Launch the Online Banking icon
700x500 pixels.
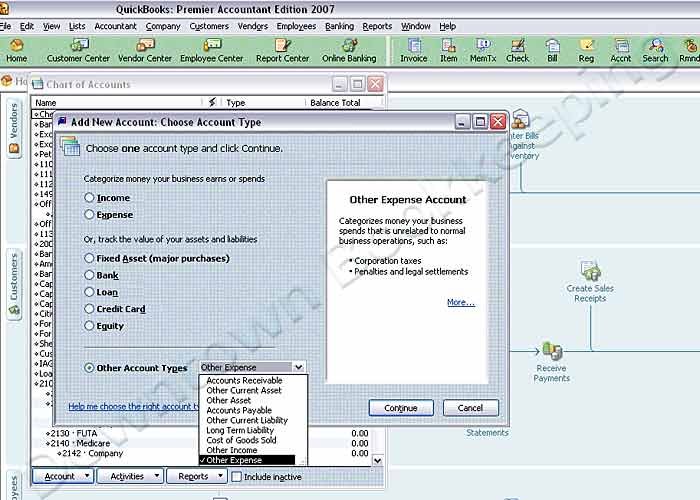(349, 50)
